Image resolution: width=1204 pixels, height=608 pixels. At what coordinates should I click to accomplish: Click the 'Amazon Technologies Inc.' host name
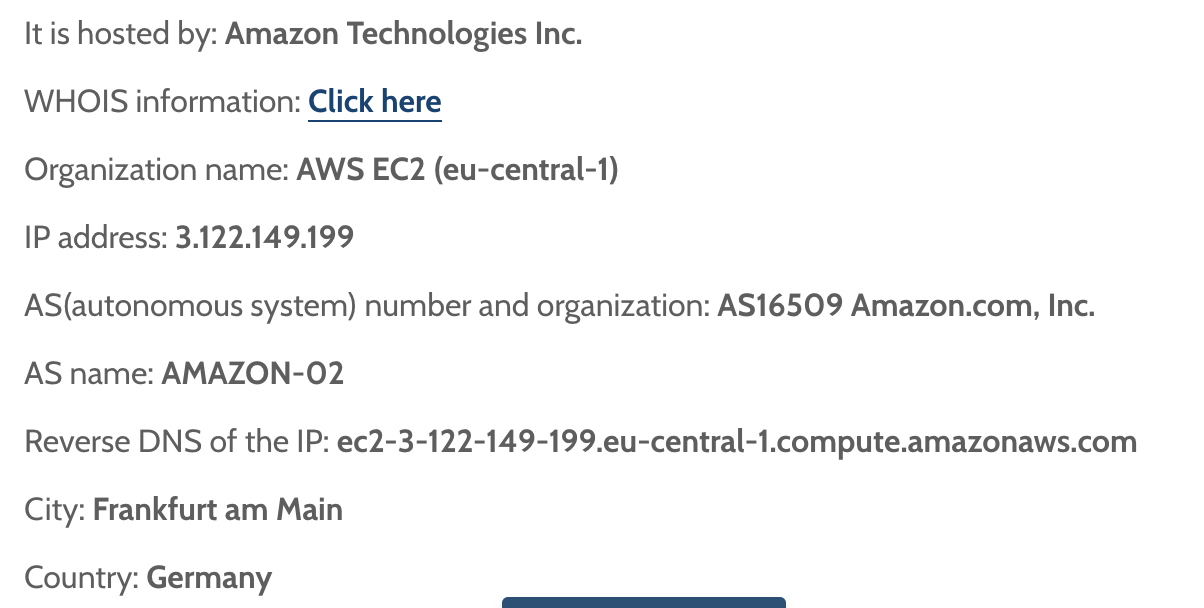pyautogui.click(x=403, y=34)
